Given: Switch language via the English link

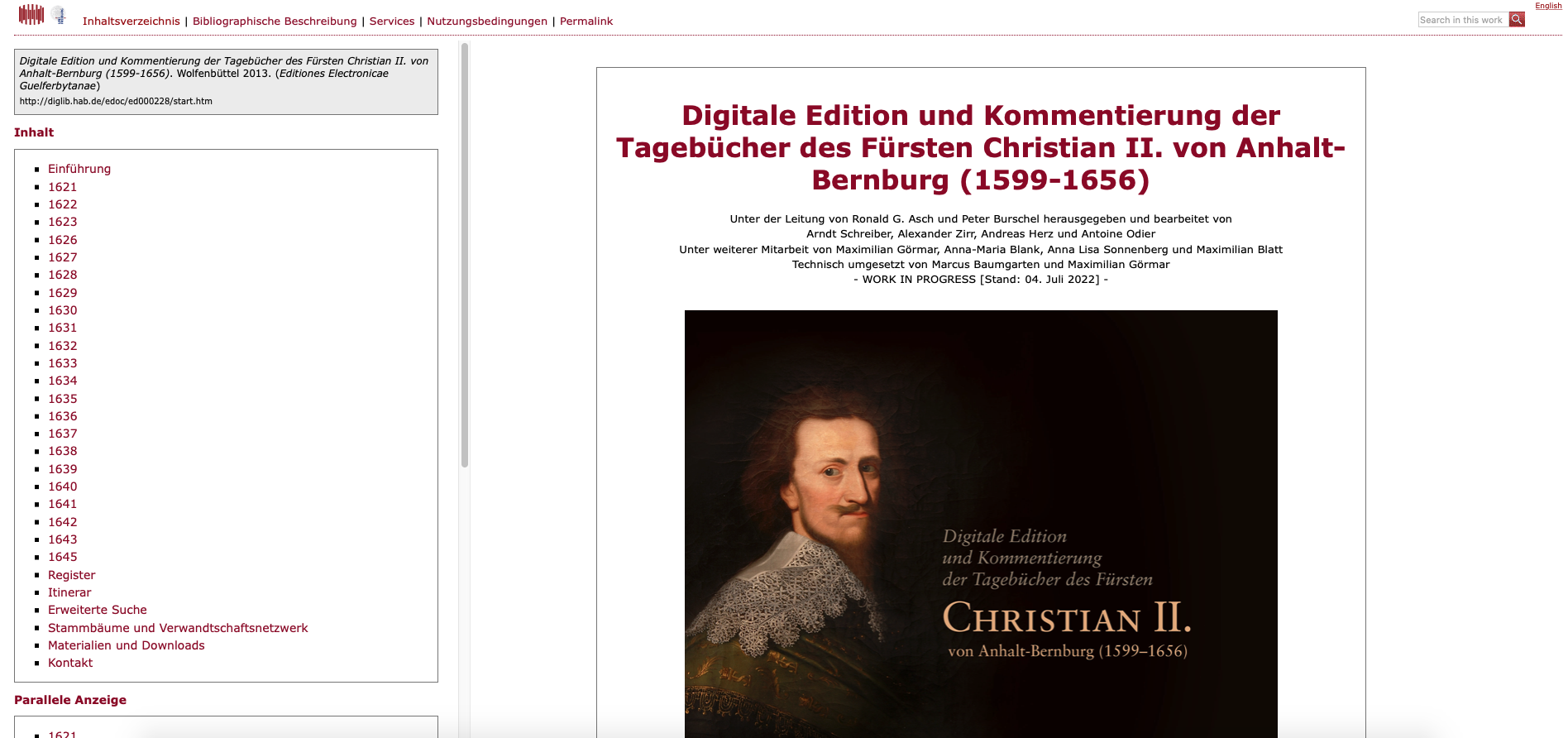Looking at the screenshot, I should click(x=1548, y=6).
